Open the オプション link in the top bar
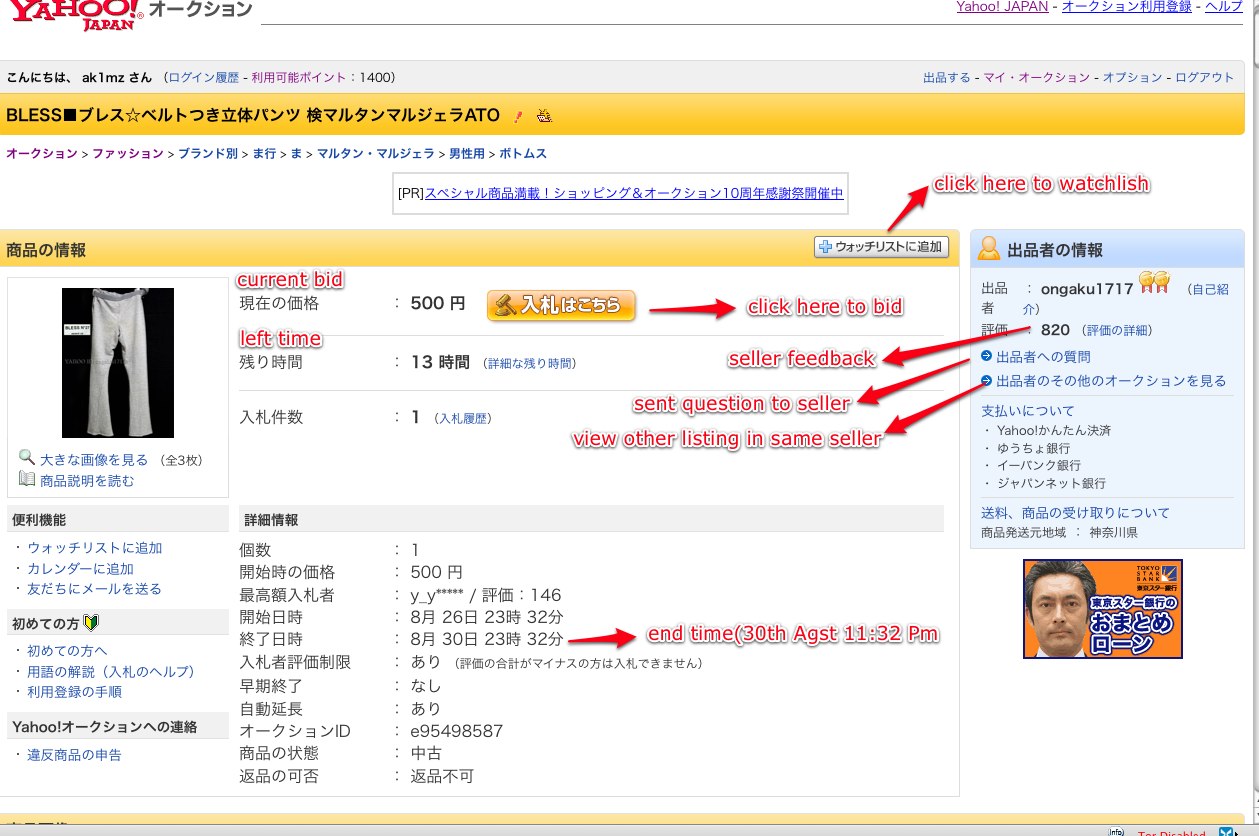The width and height of the screenshot is (1259, 836). point(1132,77)
